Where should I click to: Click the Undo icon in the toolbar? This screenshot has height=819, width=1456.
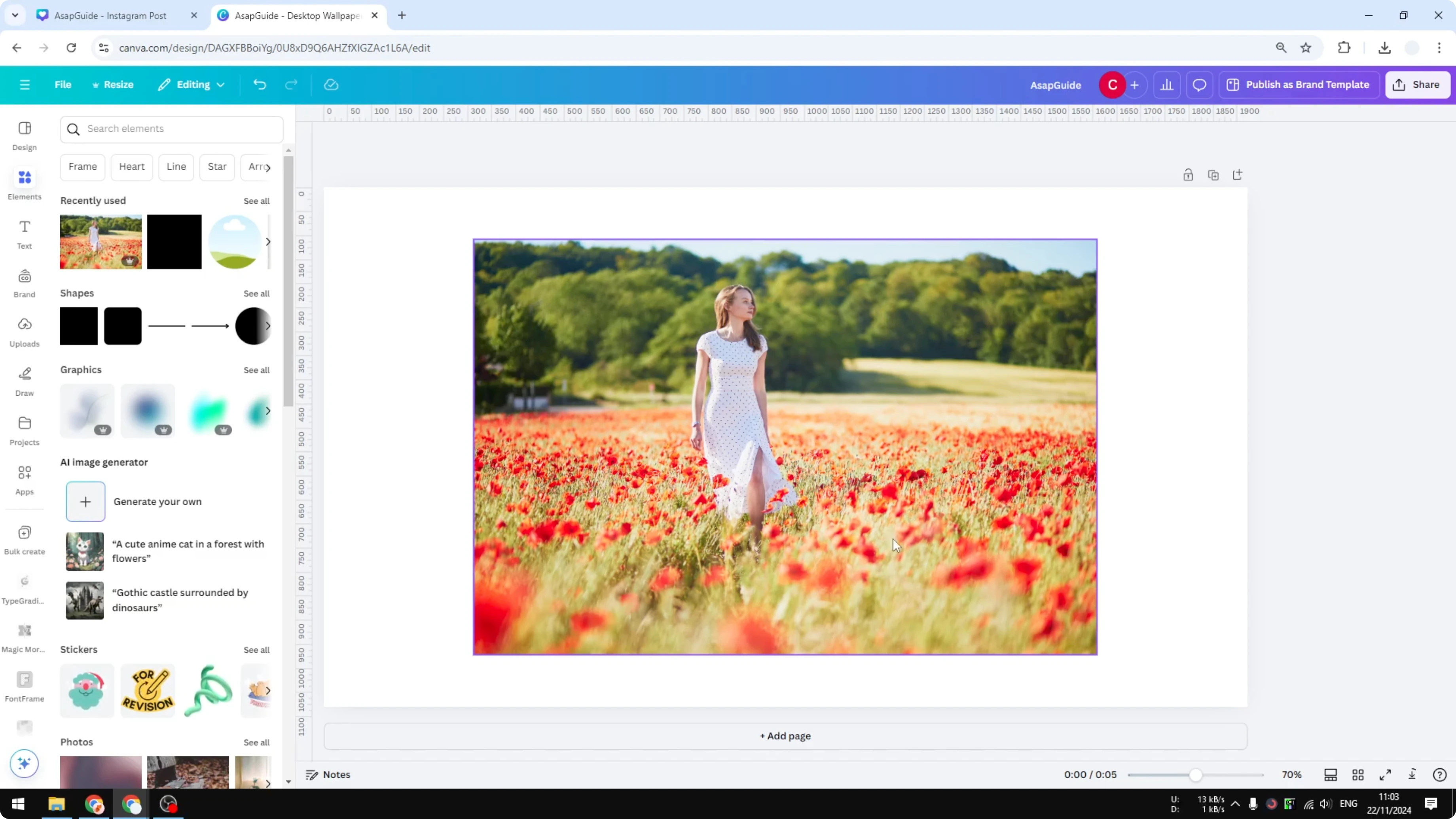pyautogui.click(x=260, y=84)
